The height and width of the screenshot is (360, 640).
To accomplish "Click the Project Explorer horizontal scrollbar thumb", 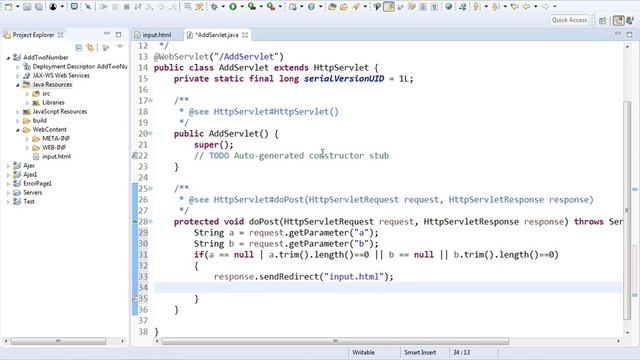I will [58, 340].
